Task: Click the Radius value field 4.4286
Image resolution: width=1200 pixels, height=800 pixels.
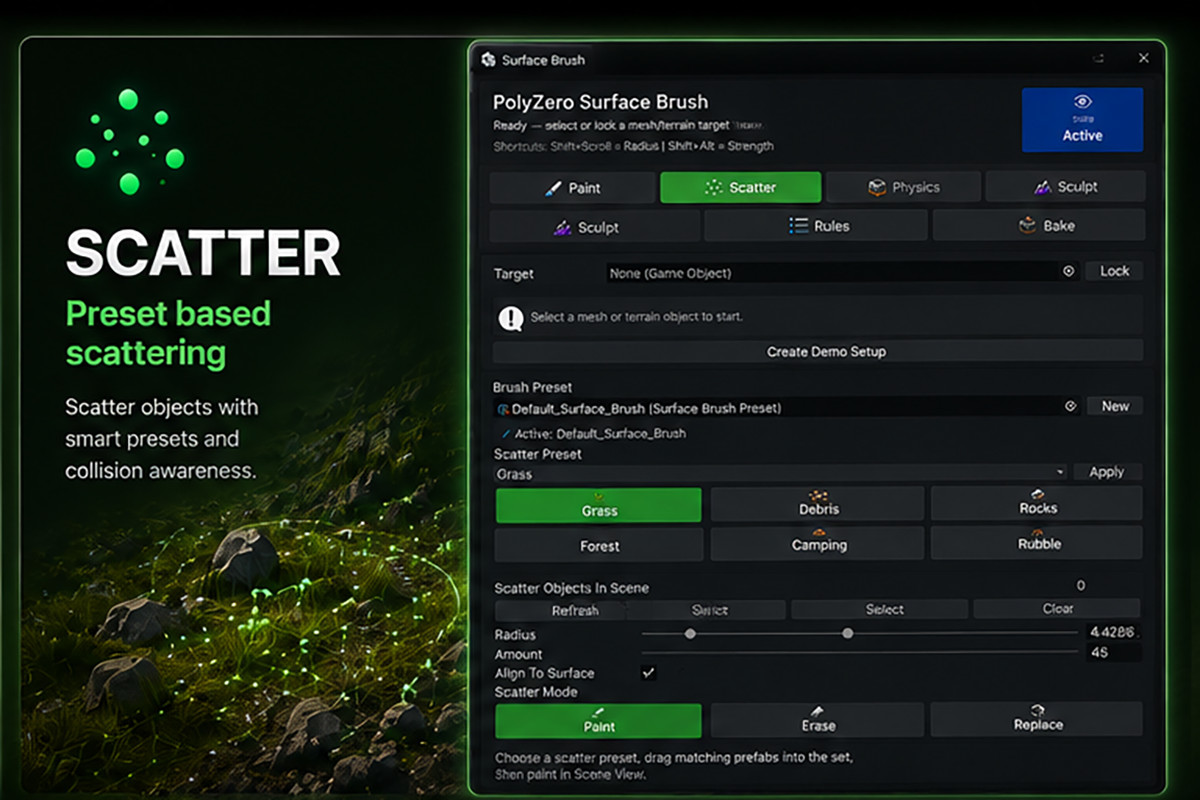Action: coord(1114,633)
